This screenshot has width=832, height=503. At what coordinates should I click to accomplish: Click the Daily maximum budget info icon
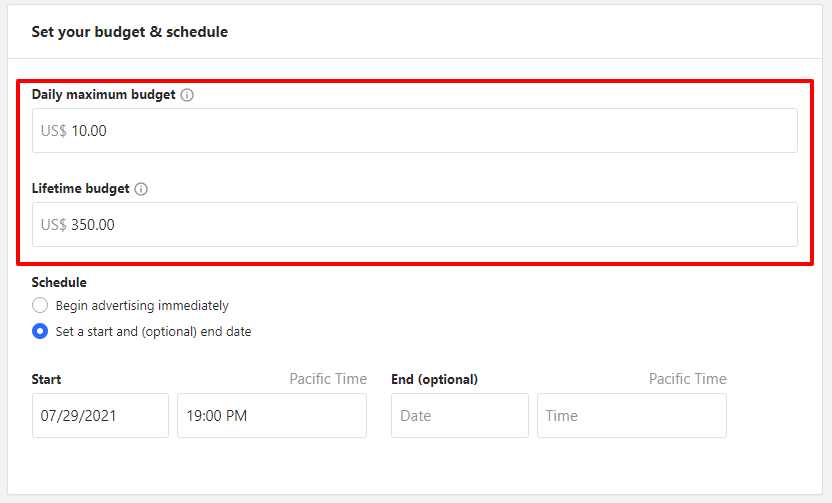pyautogui.click(x=187, y=95)
